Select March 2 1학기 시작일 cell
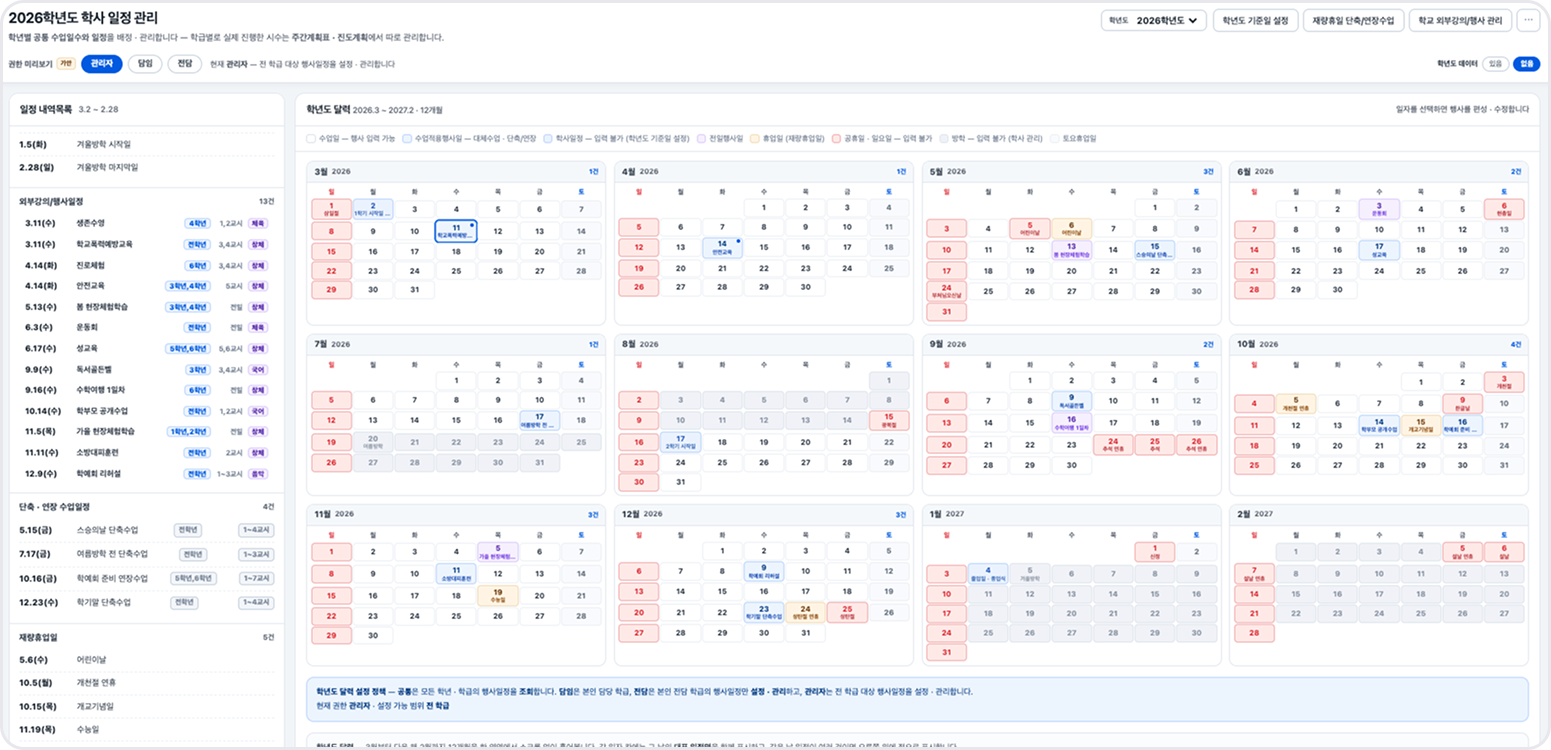Image resolution: width=1551 pixels, height=750 pixels. pos(372,209)
